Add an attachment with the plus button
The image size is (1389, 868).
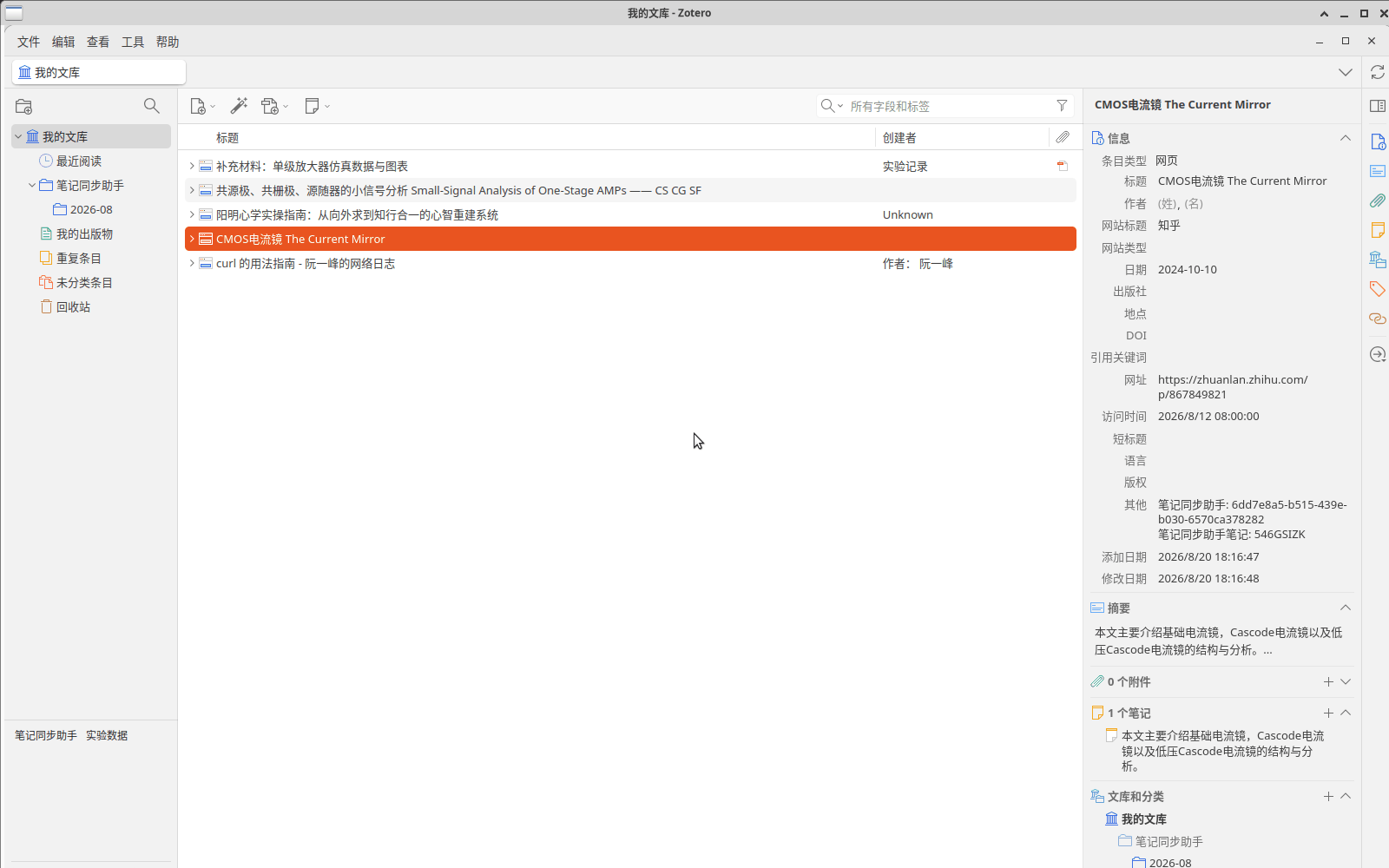1328,681
